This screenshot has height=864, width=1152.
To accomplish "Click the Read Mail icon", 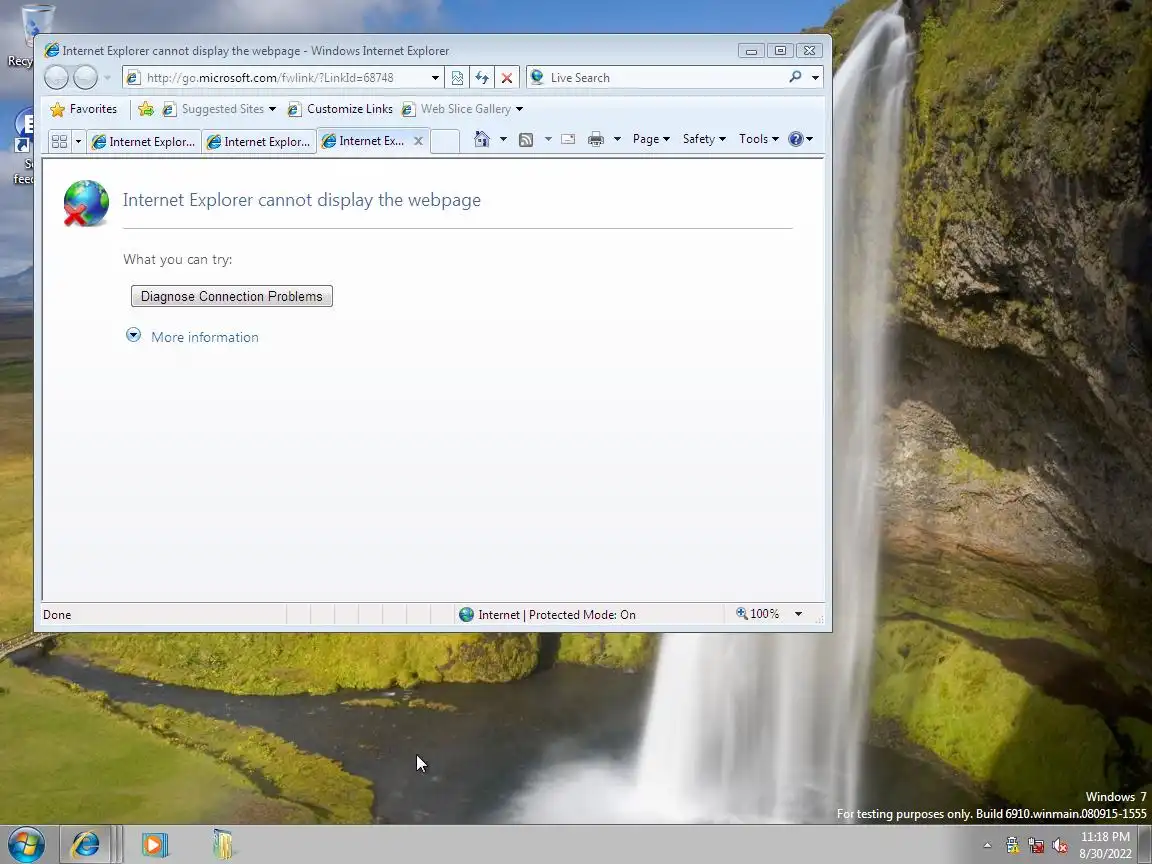I will tap(568, 139).
